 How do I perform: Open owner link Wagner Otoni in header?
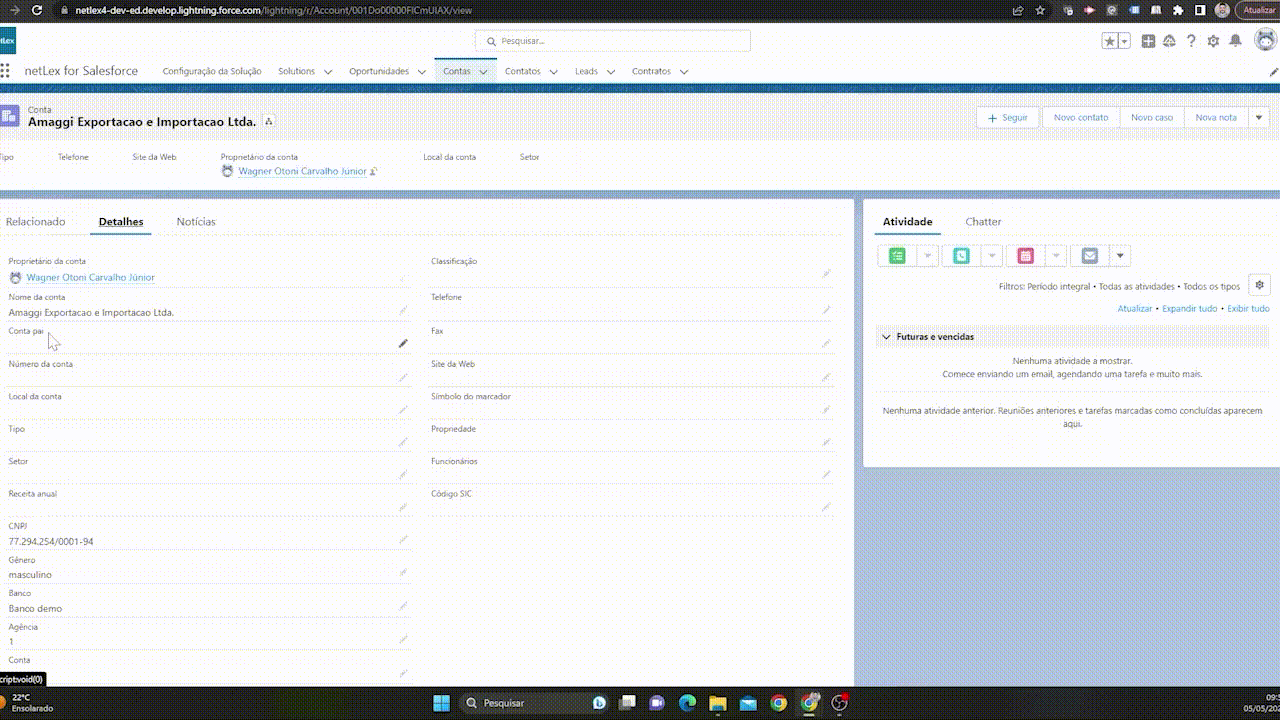coord(302,171)
